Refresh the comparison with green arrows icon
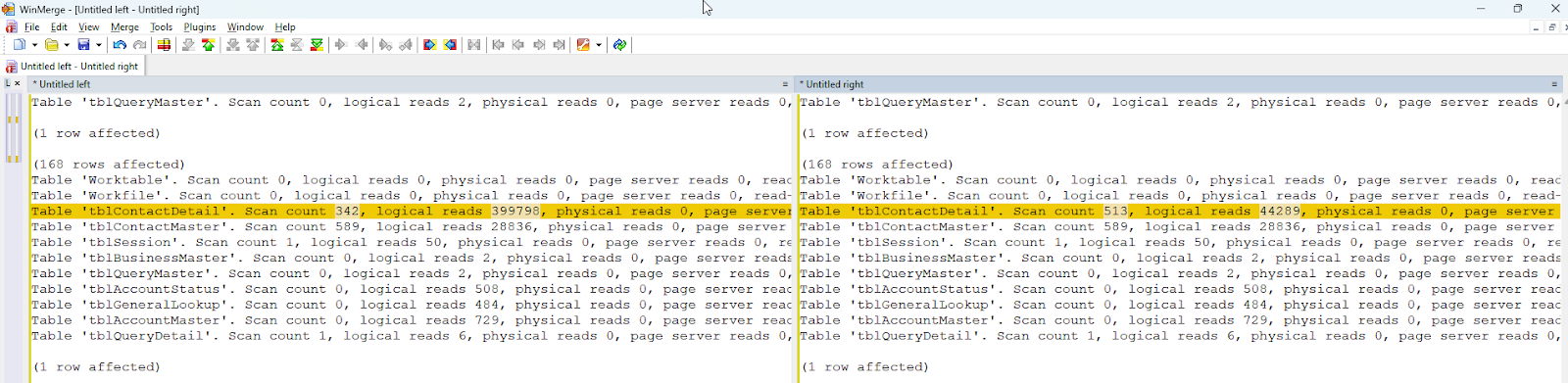 coord(619,45)
